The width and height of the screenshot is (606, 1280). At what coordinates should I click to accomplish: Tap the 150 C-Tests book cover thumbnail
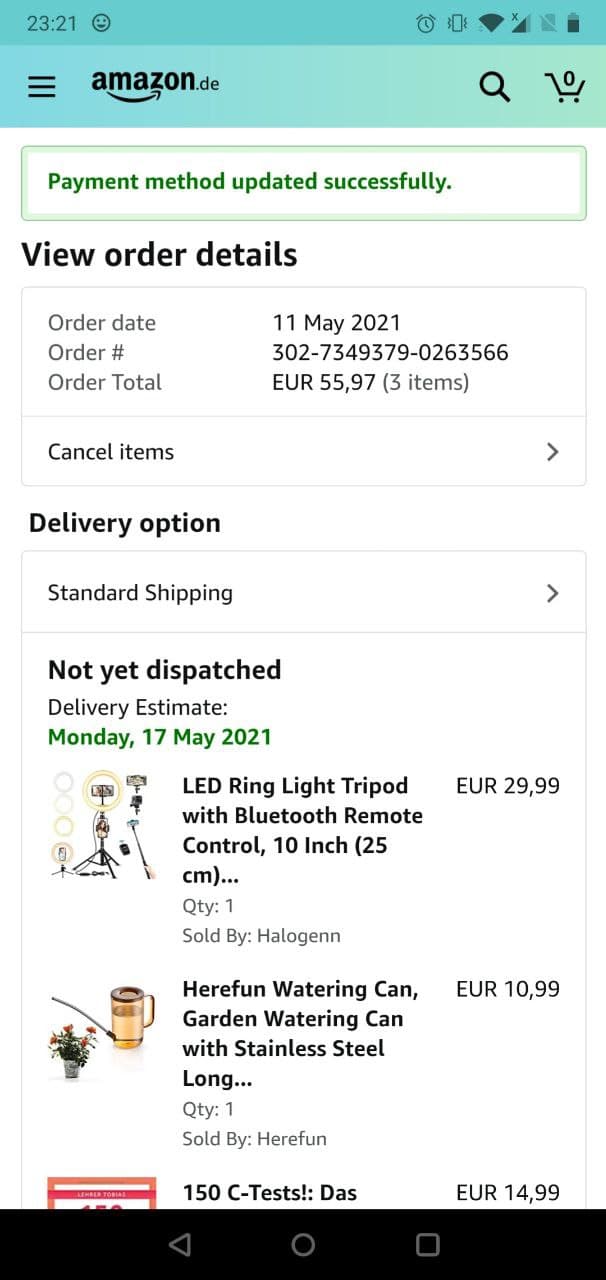pyautogui.click(x=102, y=1193)
